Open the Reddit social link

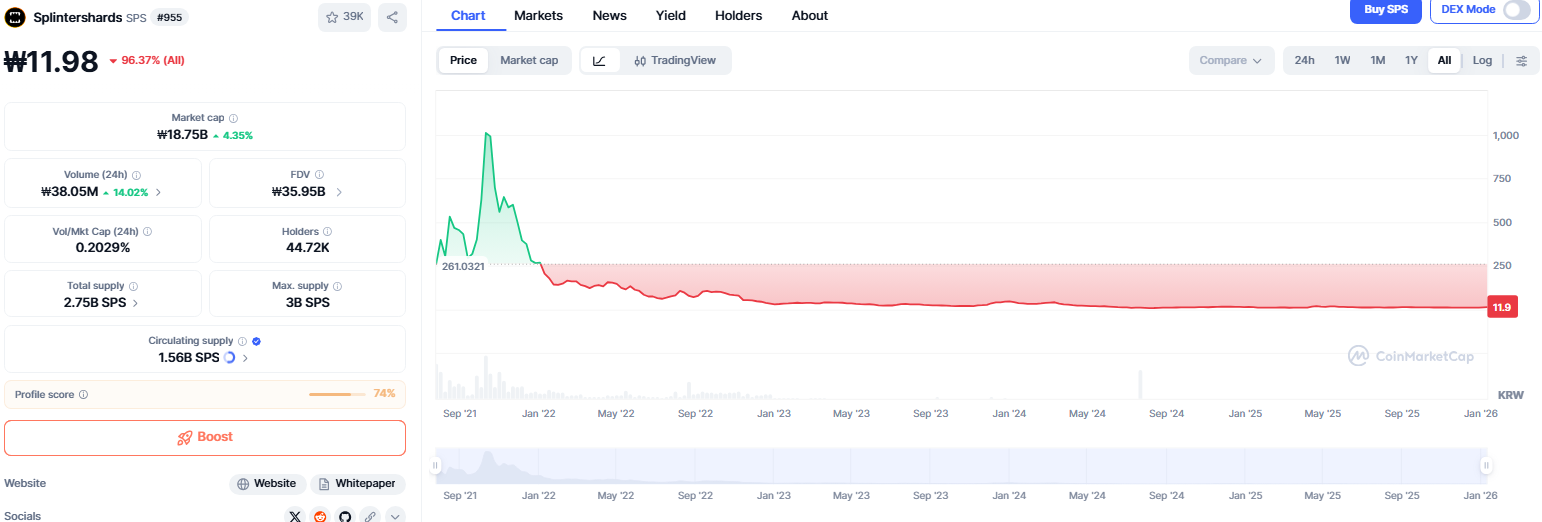(320, 517)
